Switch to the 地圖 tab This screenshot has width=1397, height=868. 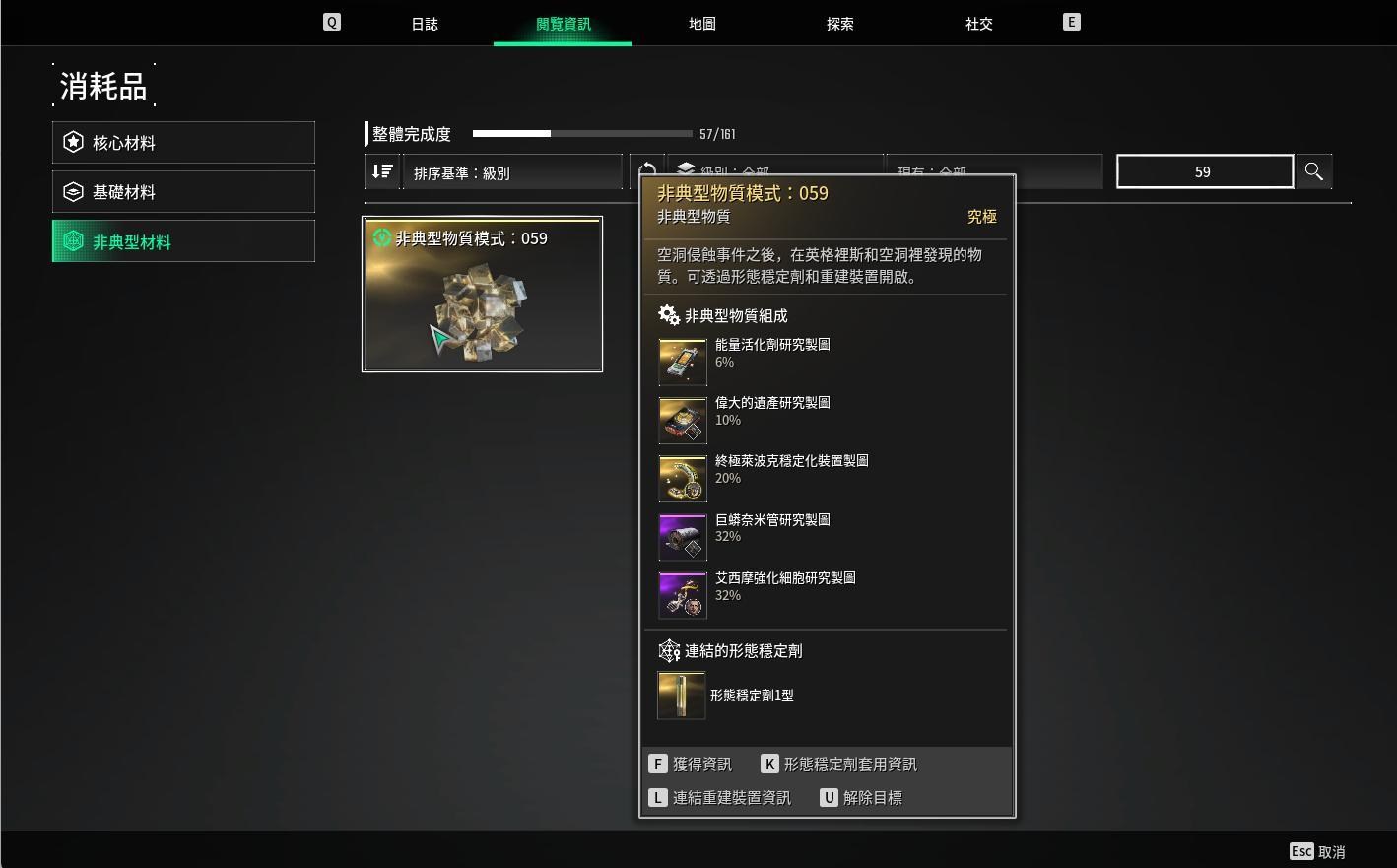pos(701,24)
